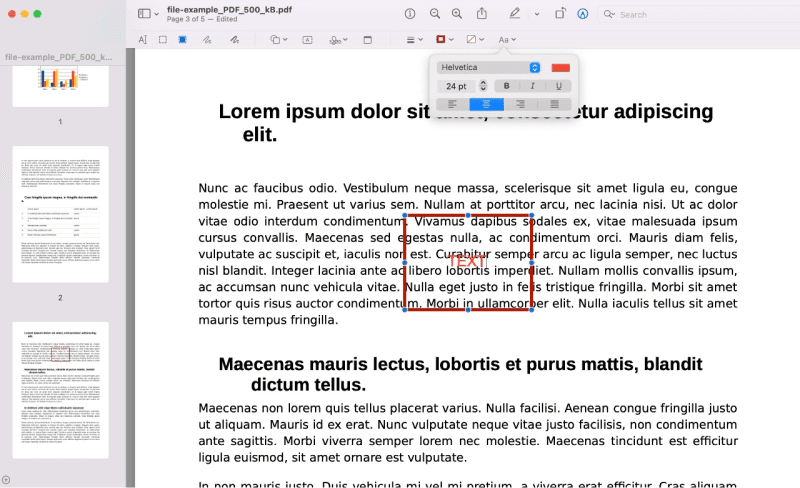The image size is (800, 488).
Task: Toggle Italic text formatting
Action: pyautogui.click(x=533, y=86)
